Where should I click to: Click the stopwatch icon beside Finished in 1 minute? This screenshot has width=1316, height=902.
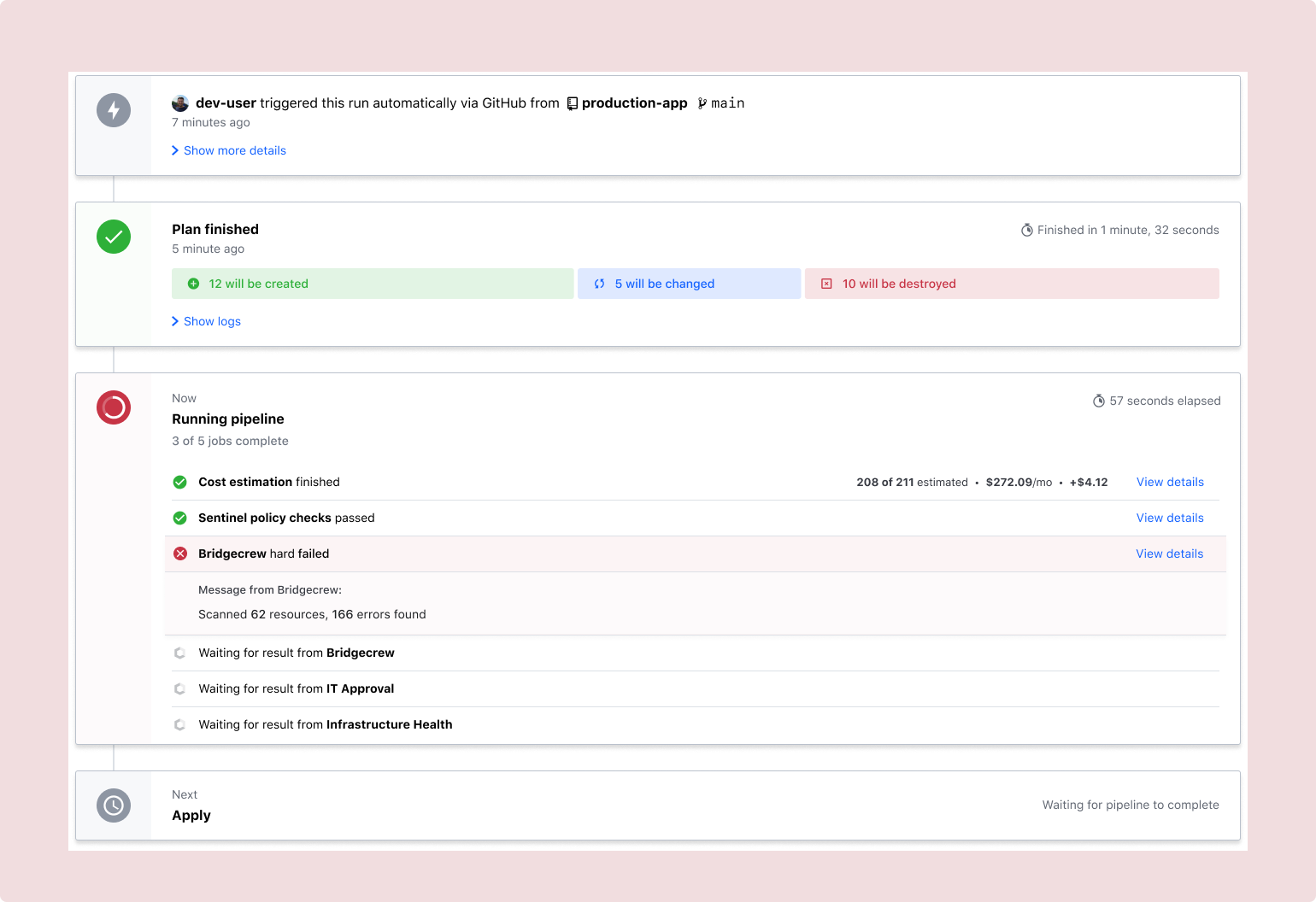click(1027, 230)
